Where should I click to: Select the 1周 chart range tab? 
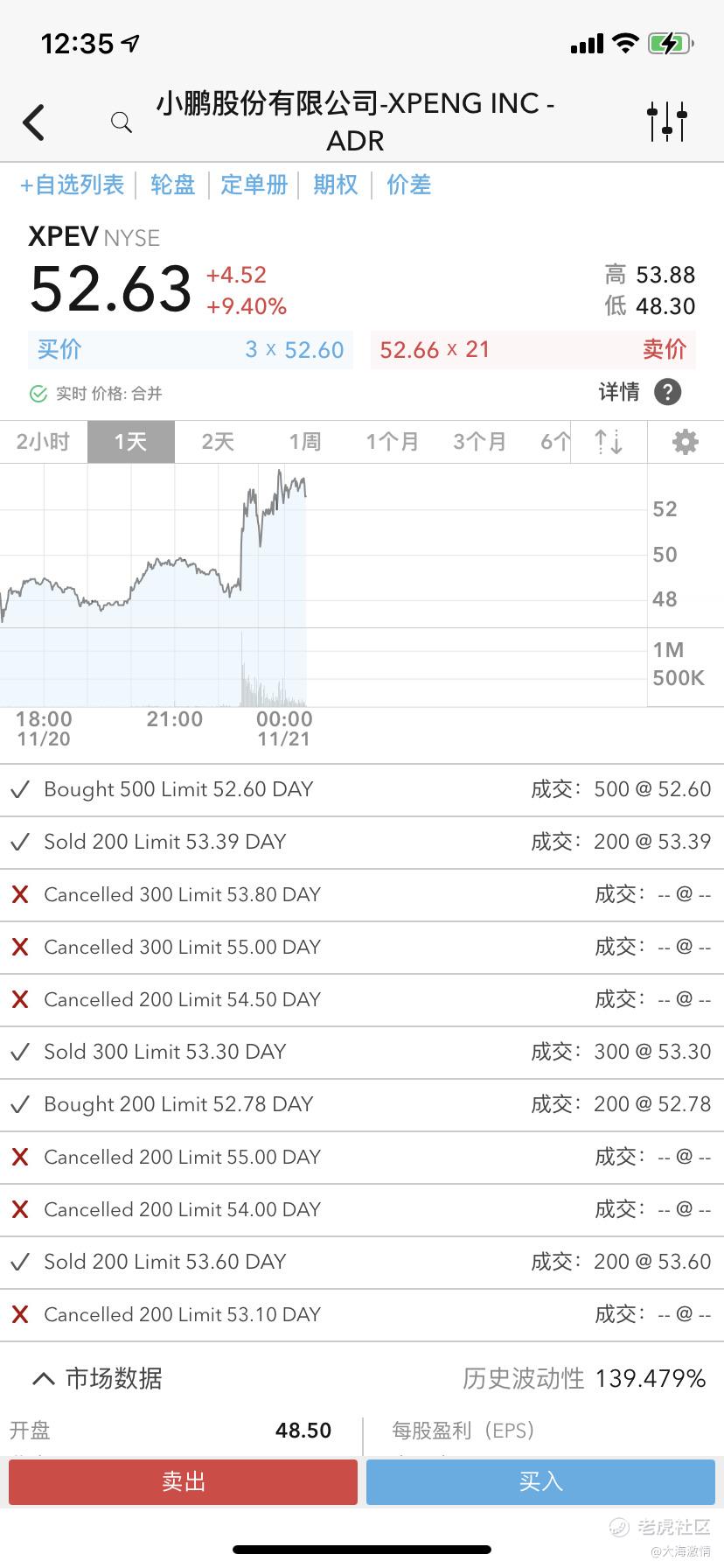pyautogui.click(x=305, y=442)
